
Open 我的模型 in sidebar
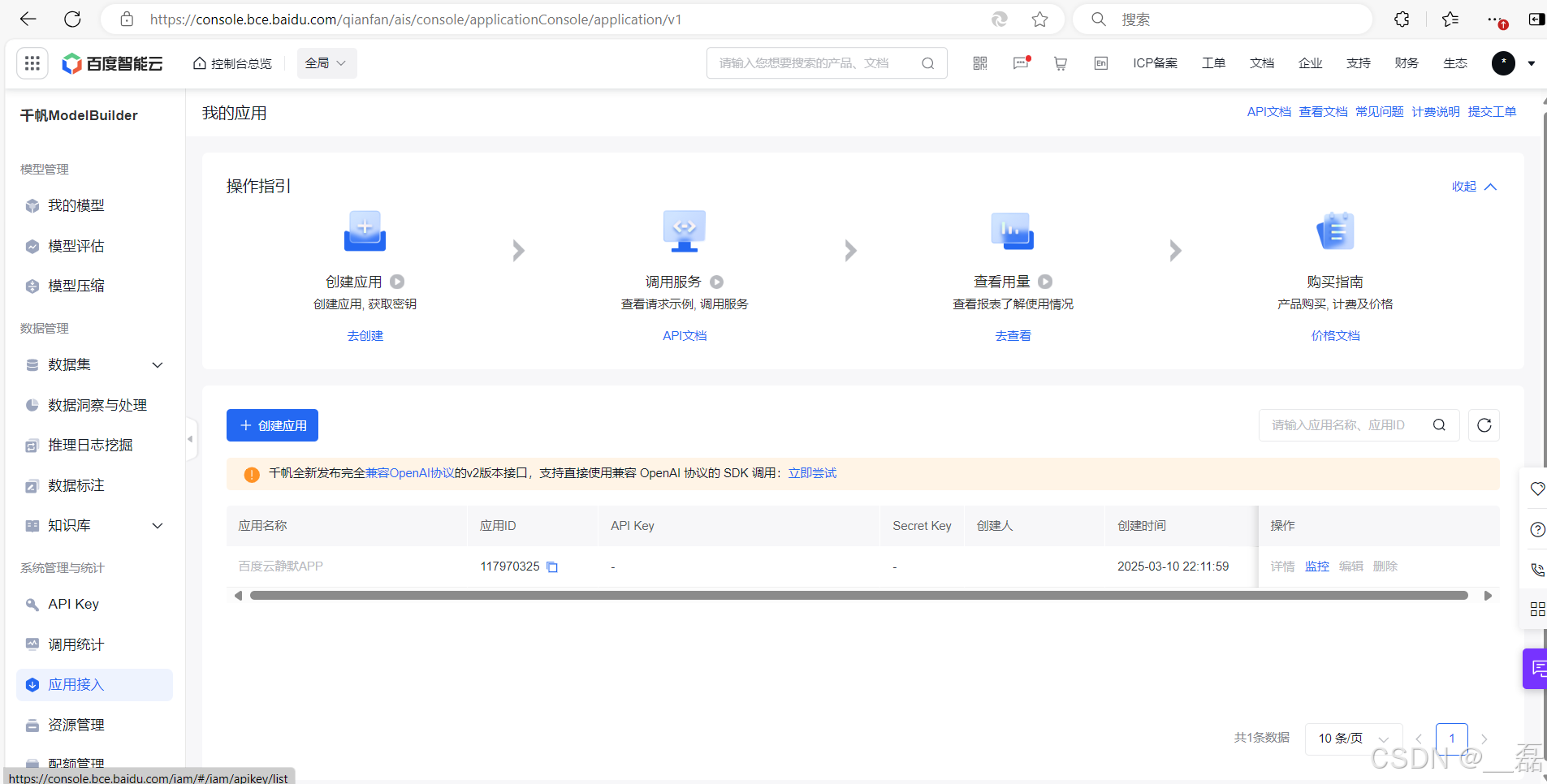[x=76, y=205]
